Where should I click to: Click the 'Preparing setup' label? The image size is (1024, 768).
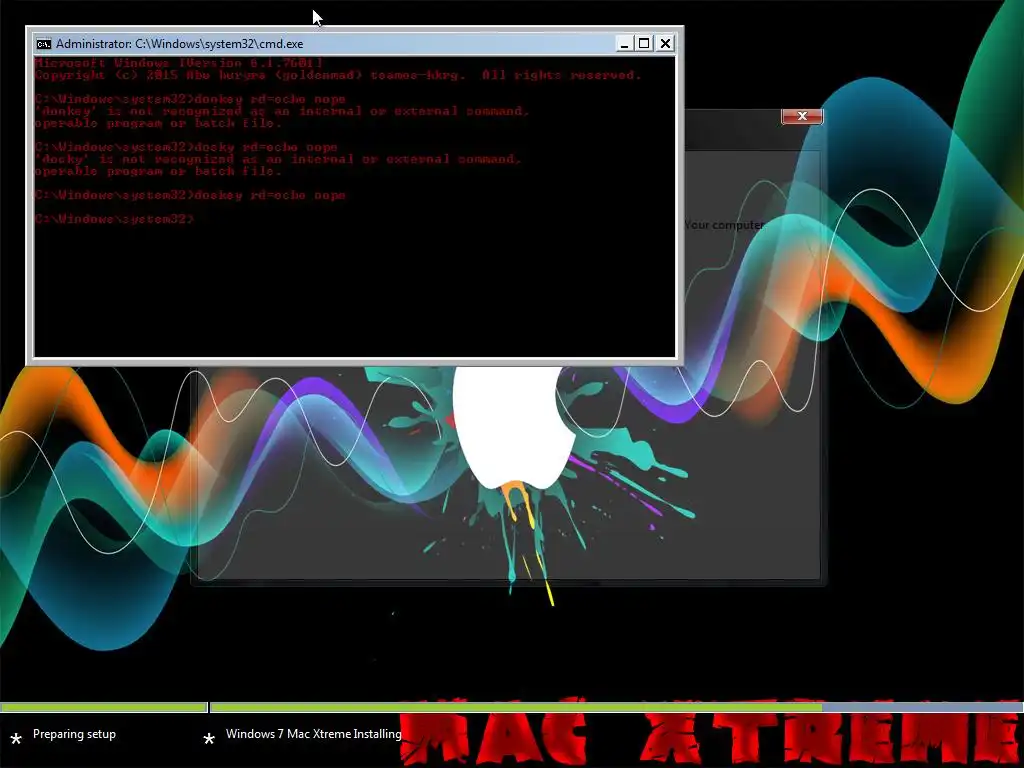pyautogui.click(x=74, y=734)
